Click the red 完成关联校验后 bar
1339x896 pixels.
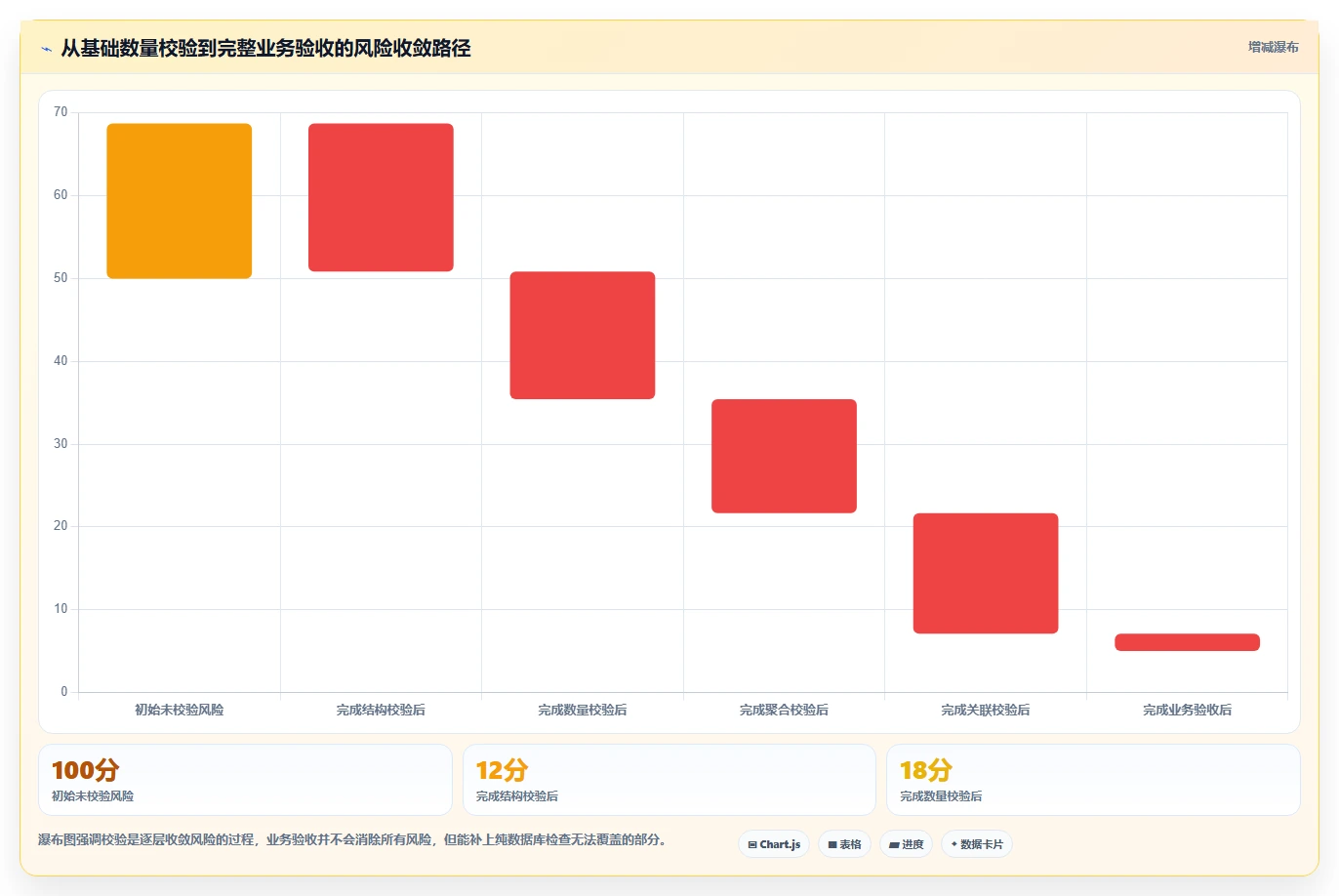click(x=986, y=573)
